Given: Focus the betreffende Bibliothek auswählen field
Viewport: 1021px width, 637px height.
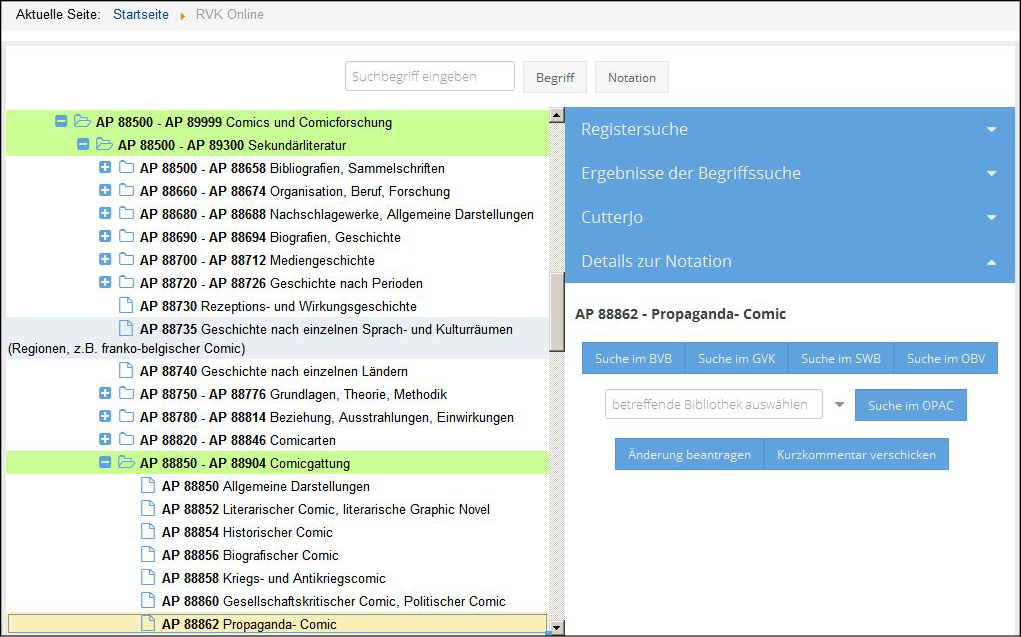Looking at the screenshot, I should 714,404.
